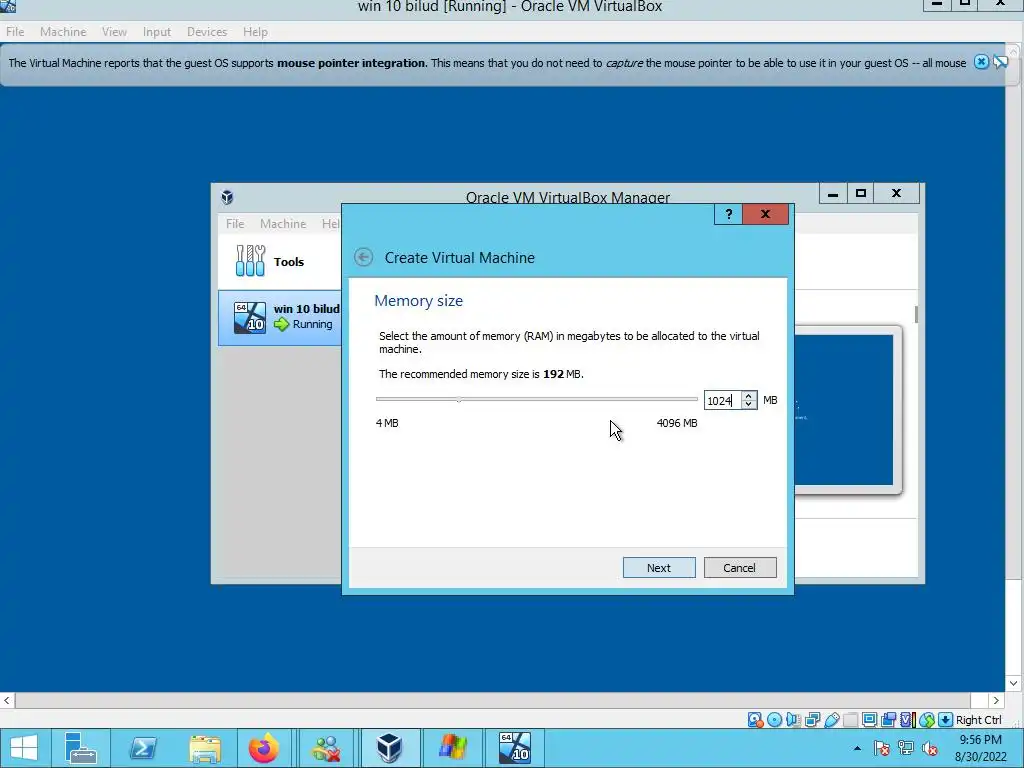Click the keyboard capture arrow icon
The image size is (1024, 768).
pyautogui.click(x=945, y=720)
